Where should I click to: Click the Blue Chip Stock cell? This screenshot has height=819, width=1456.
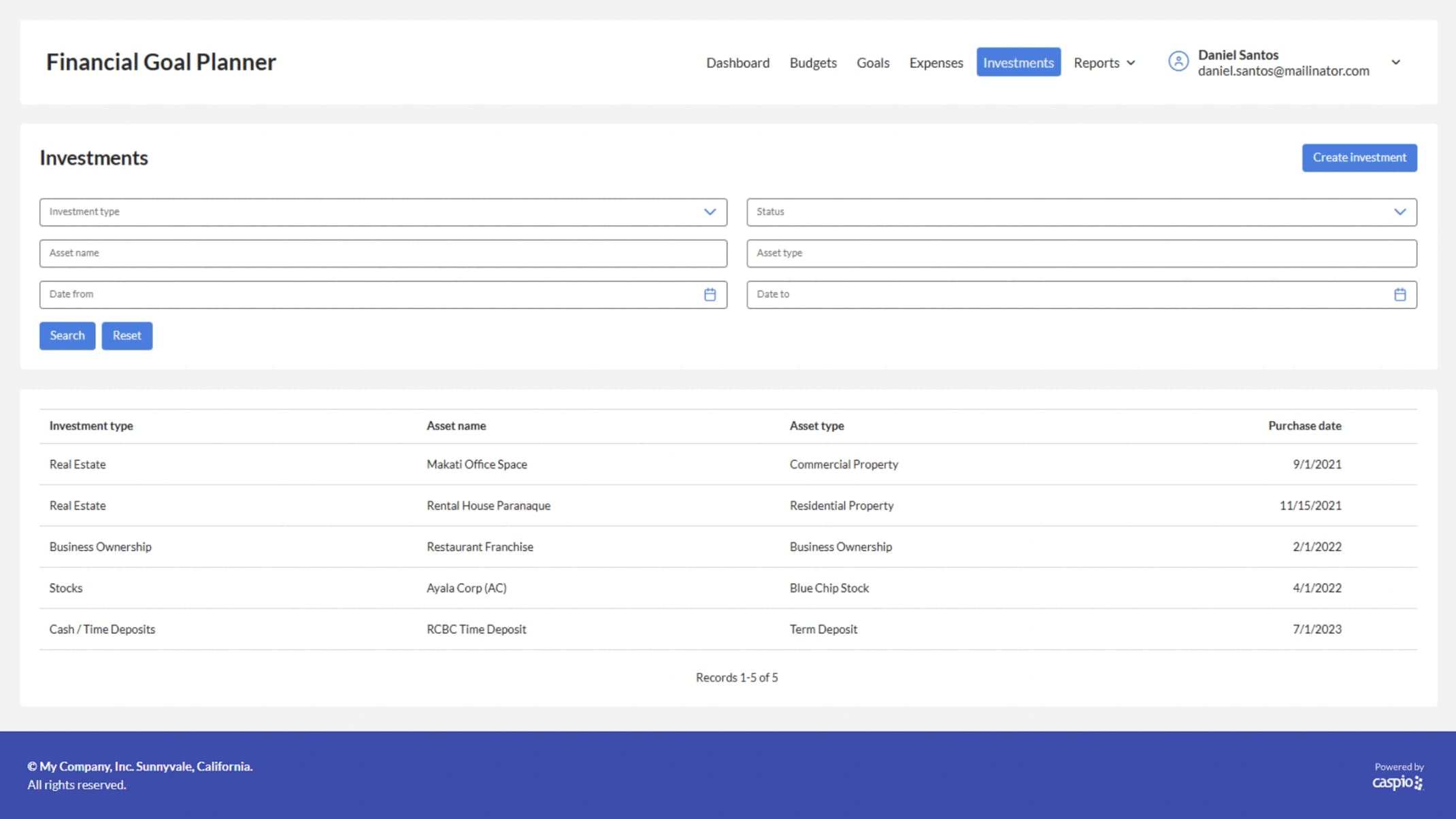tap(829, 588)
